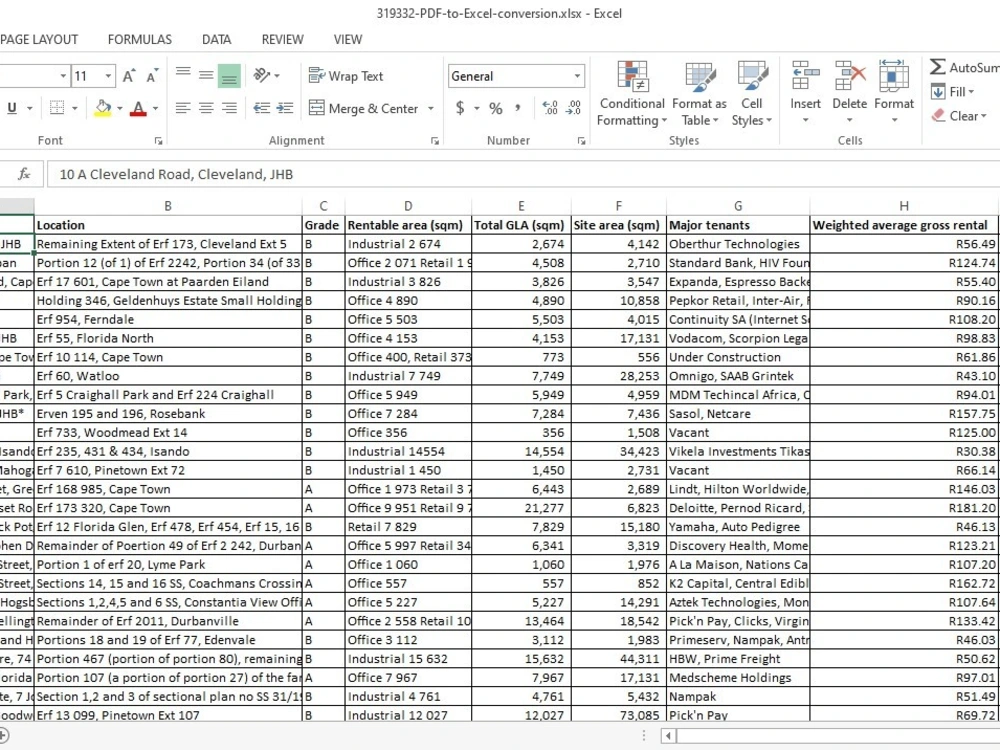Screen dimensions: 1000x750
Task: Center text horizontally
Action: click(206, 108)
